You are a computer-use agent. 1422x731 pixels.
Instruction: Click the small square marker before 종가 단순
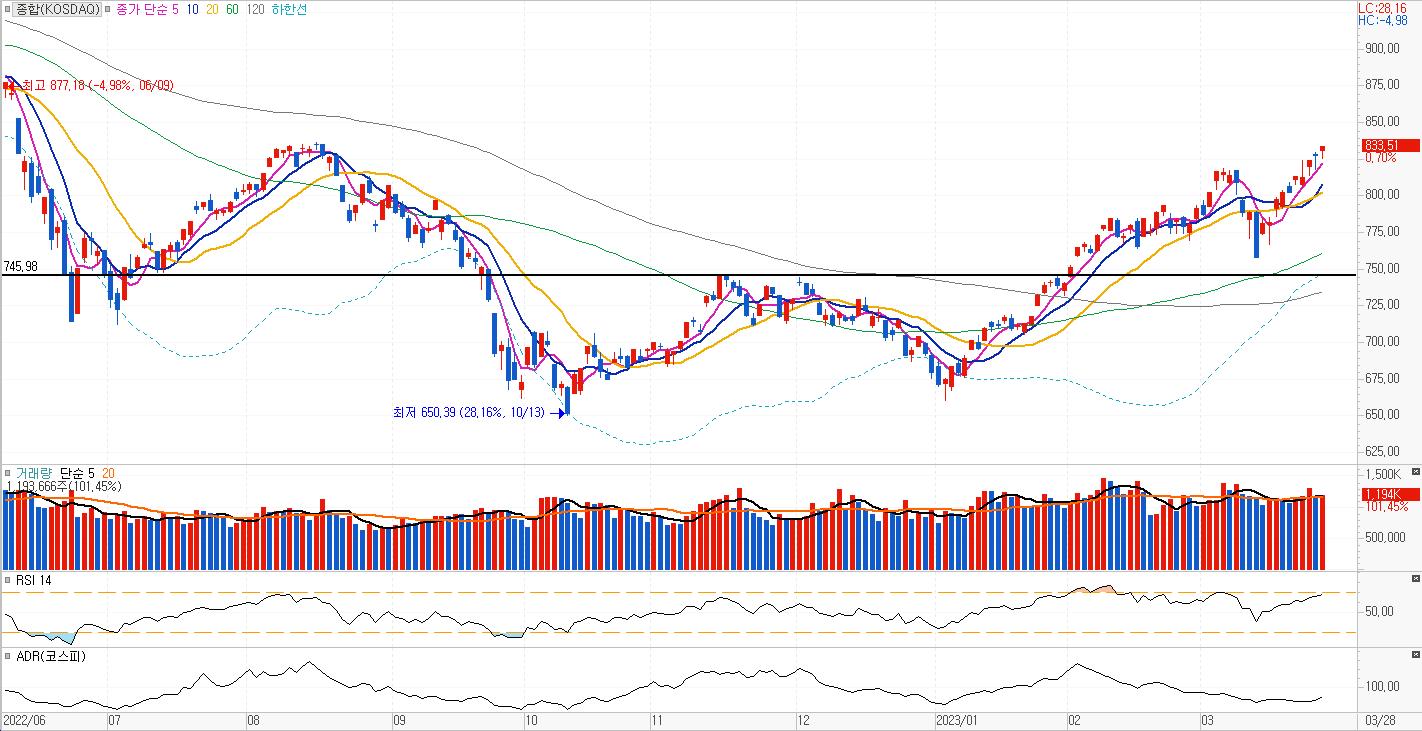click(x=109, y=9)
